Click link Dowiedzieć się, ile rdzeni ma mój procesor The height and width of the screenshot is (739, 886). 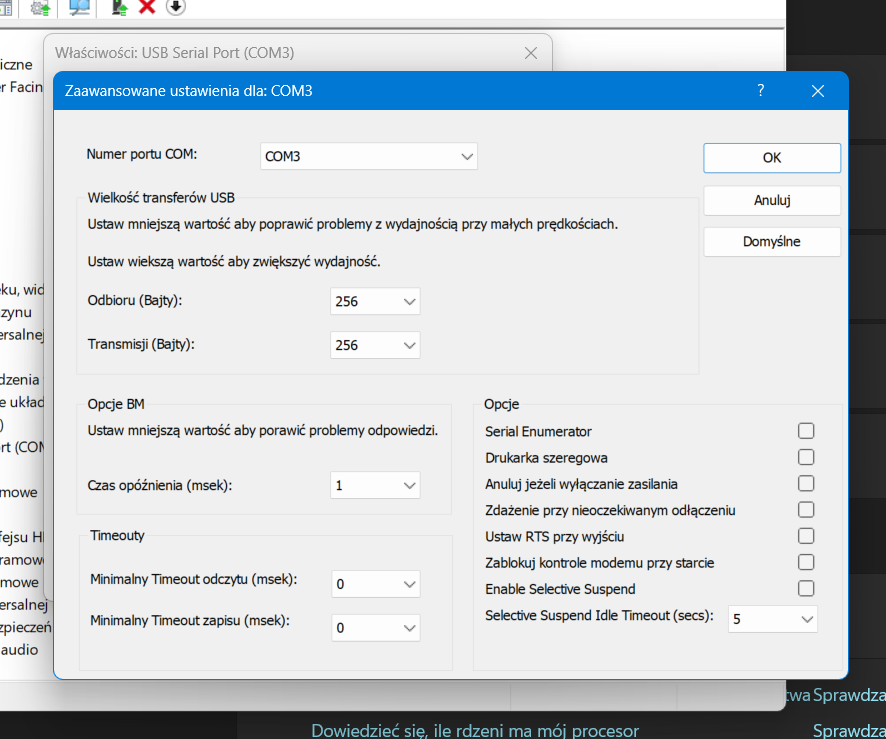pyautogui.click(x=475, y=731)
